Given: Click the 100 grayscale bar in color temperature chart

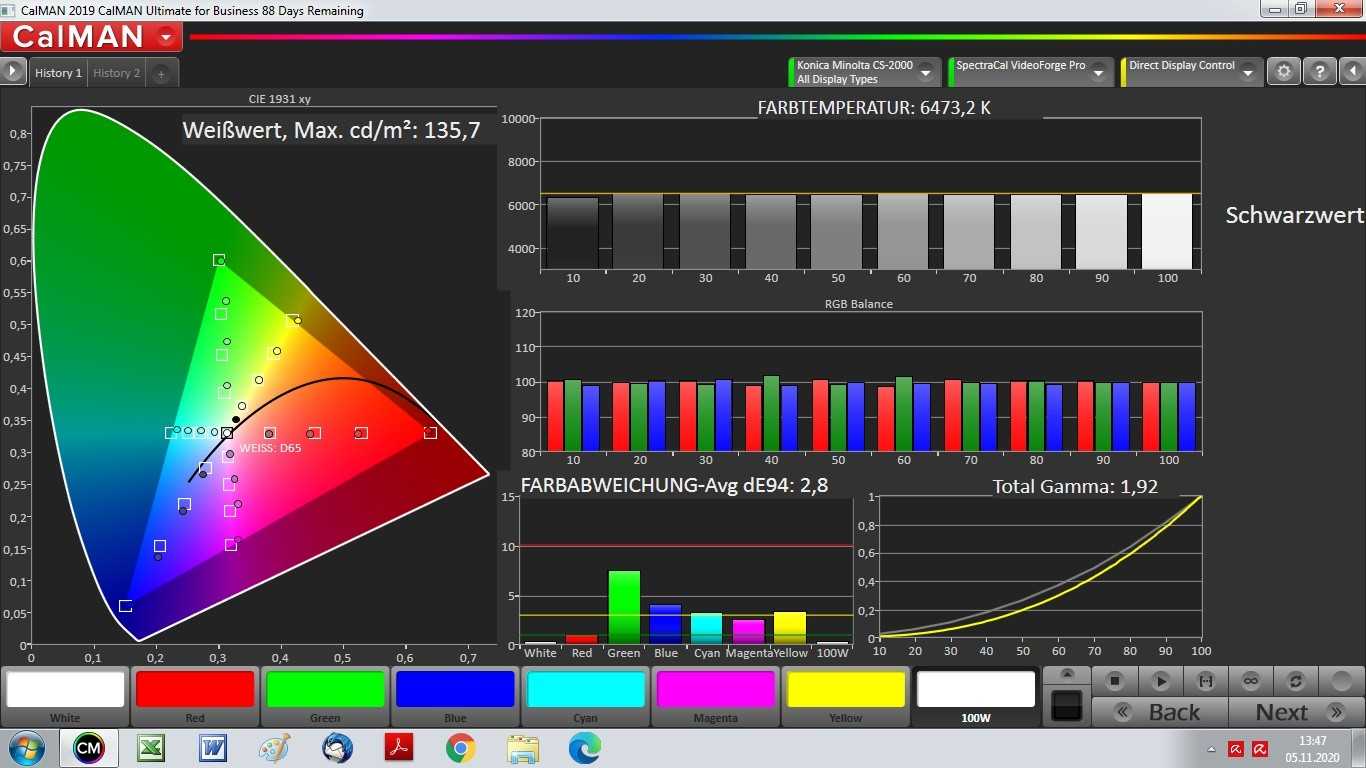Looking at the screenshot, I should [1167, 231].
